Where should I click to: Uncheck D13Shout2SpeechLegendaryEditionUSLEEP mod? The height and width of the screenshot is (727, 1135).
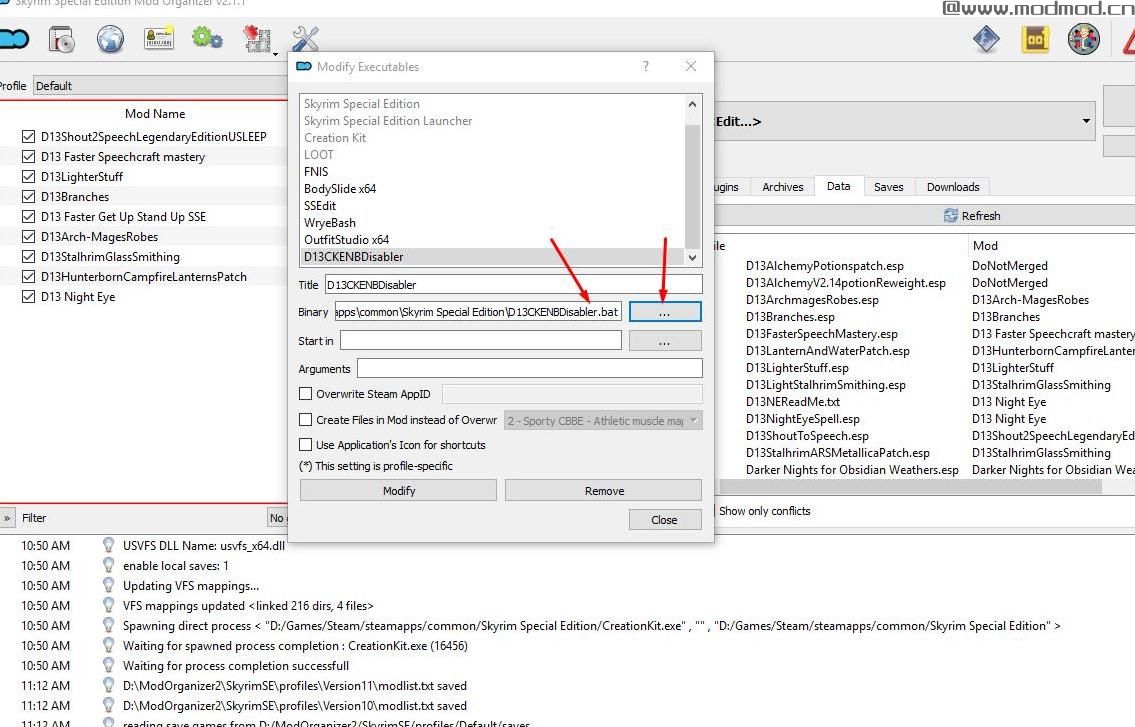(28, 136)
